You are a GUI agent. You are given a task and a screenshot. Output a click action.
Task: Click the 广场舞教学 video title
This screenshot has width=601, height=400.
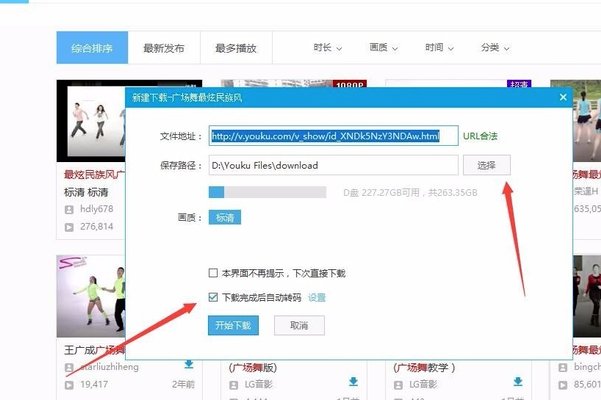(424, 367)
